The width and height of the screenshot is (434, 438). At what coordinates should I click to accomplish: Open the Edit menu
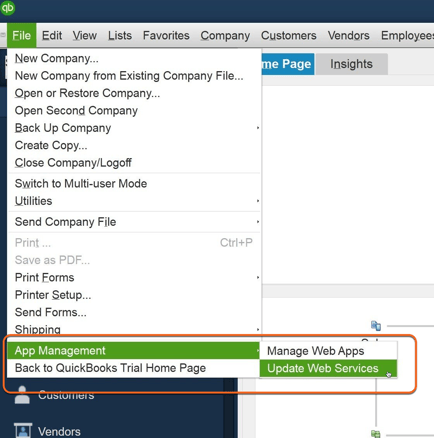(x=52, y=35)
